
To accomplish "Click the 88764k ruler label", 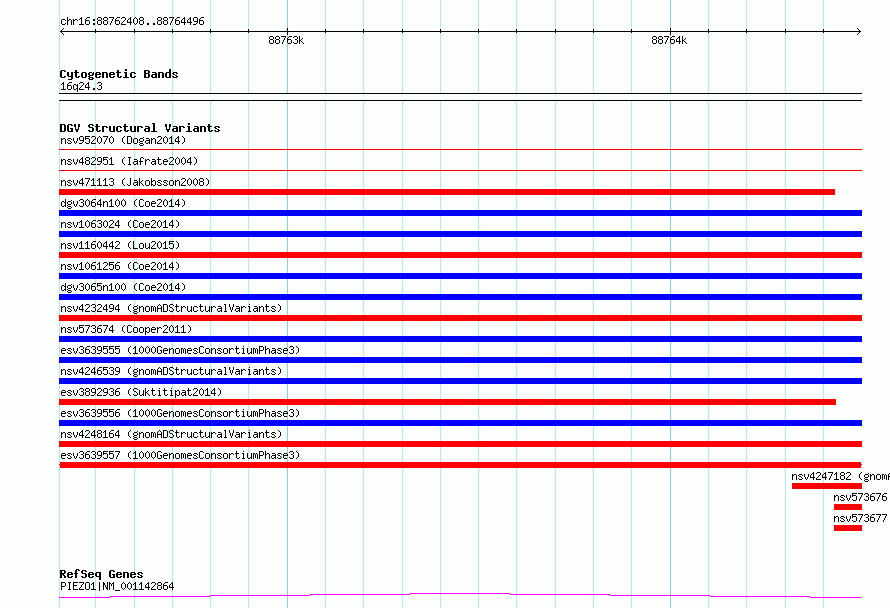I will [x=669, y=40].
